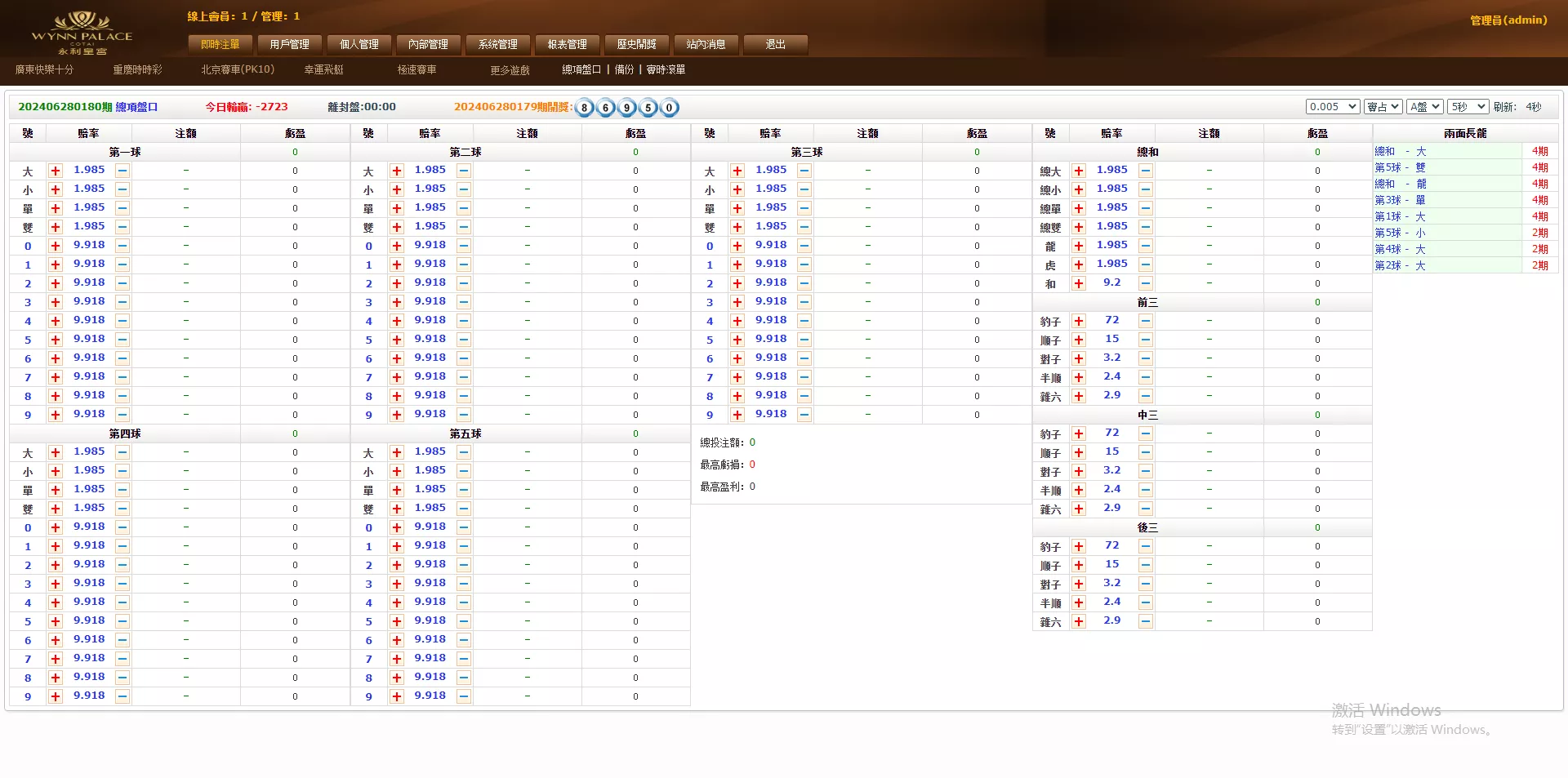The width and height of the screenshot is (1568, 778).
Task: Click the Wynn Palace logo
Action: 82,33
